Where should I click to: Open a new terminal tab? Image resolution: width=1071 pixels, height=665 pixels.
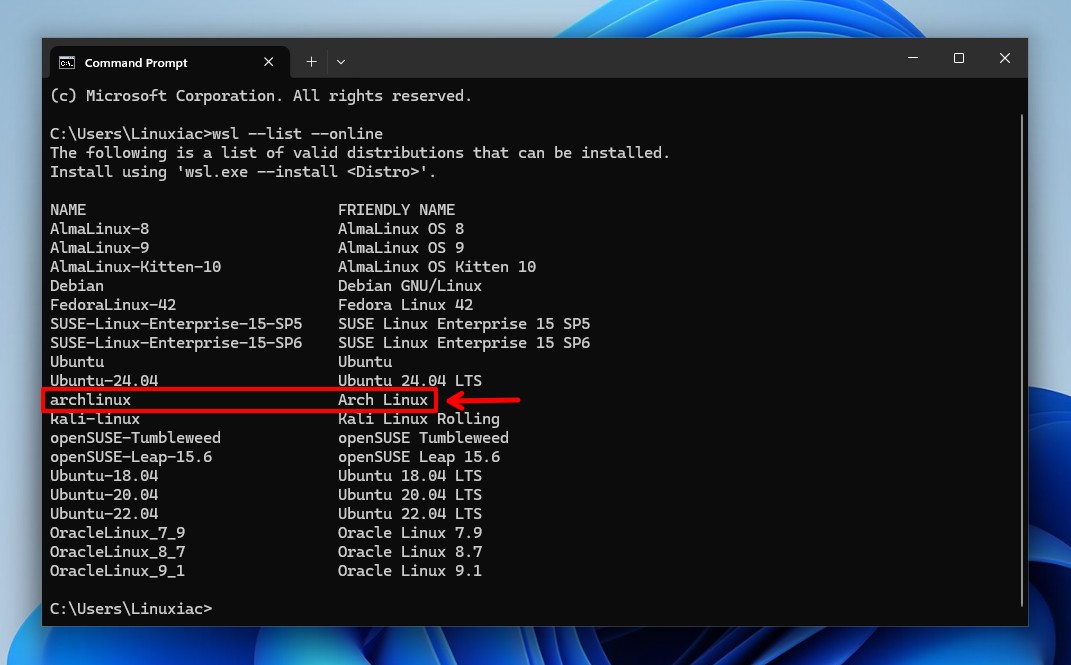click(311, 62)
